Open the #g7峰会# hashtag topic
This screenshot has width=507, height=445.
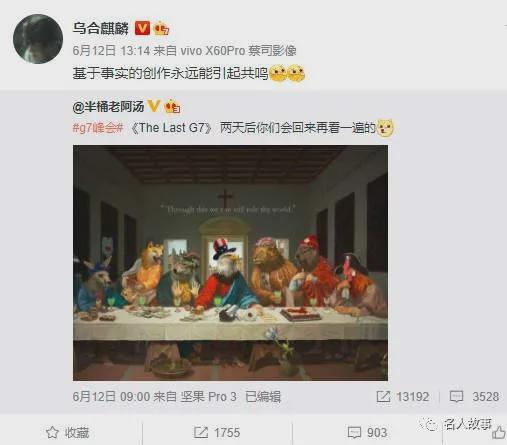pos(98,128)
